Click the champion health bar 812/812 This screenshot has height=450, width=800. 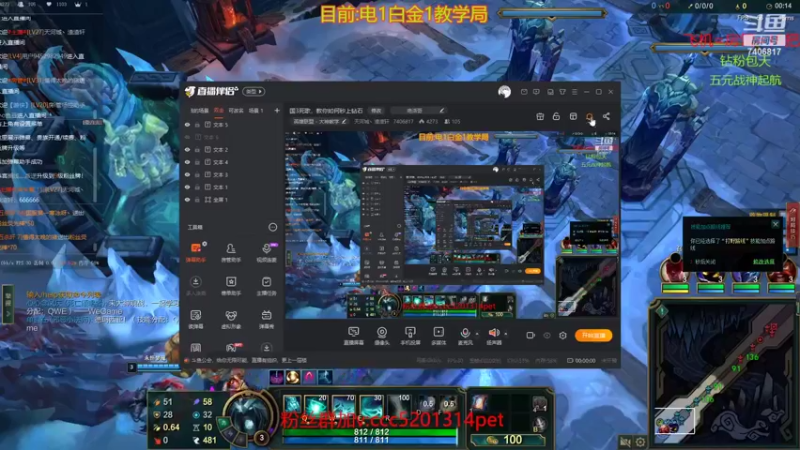click(371, 432)
